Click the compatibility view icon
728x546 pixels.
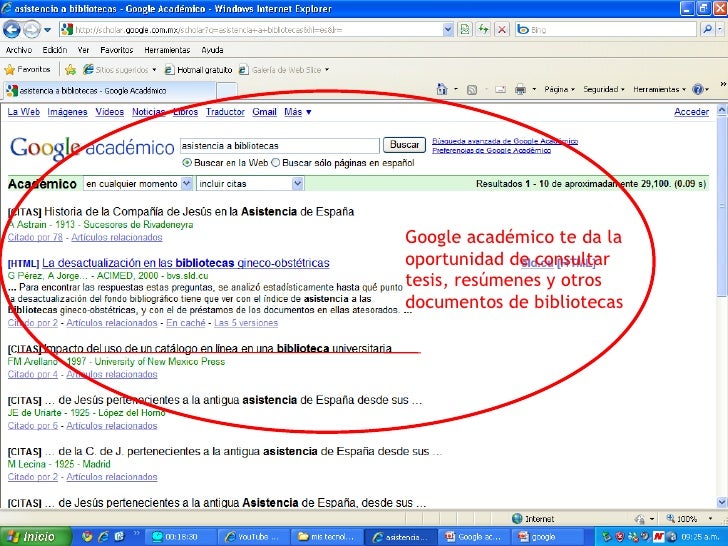tap(464, 30)
